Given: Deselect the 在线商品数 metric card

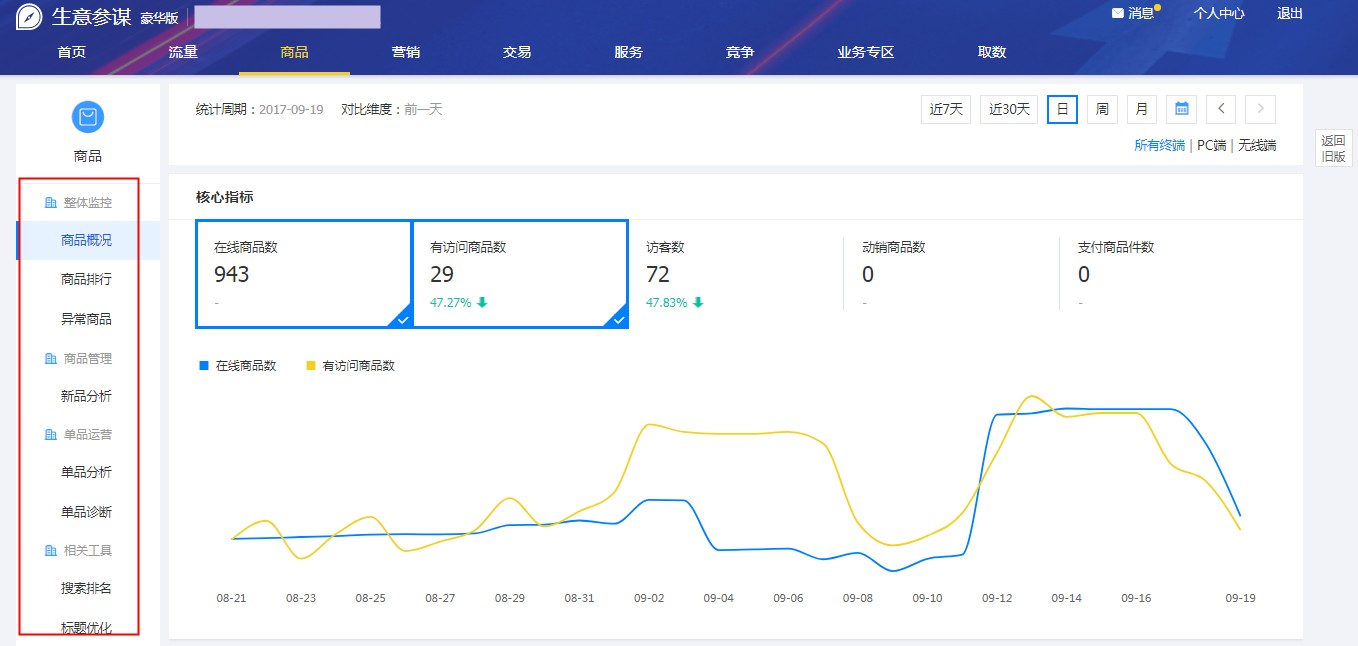Looking at the screenshot, I should click(303, 274).
